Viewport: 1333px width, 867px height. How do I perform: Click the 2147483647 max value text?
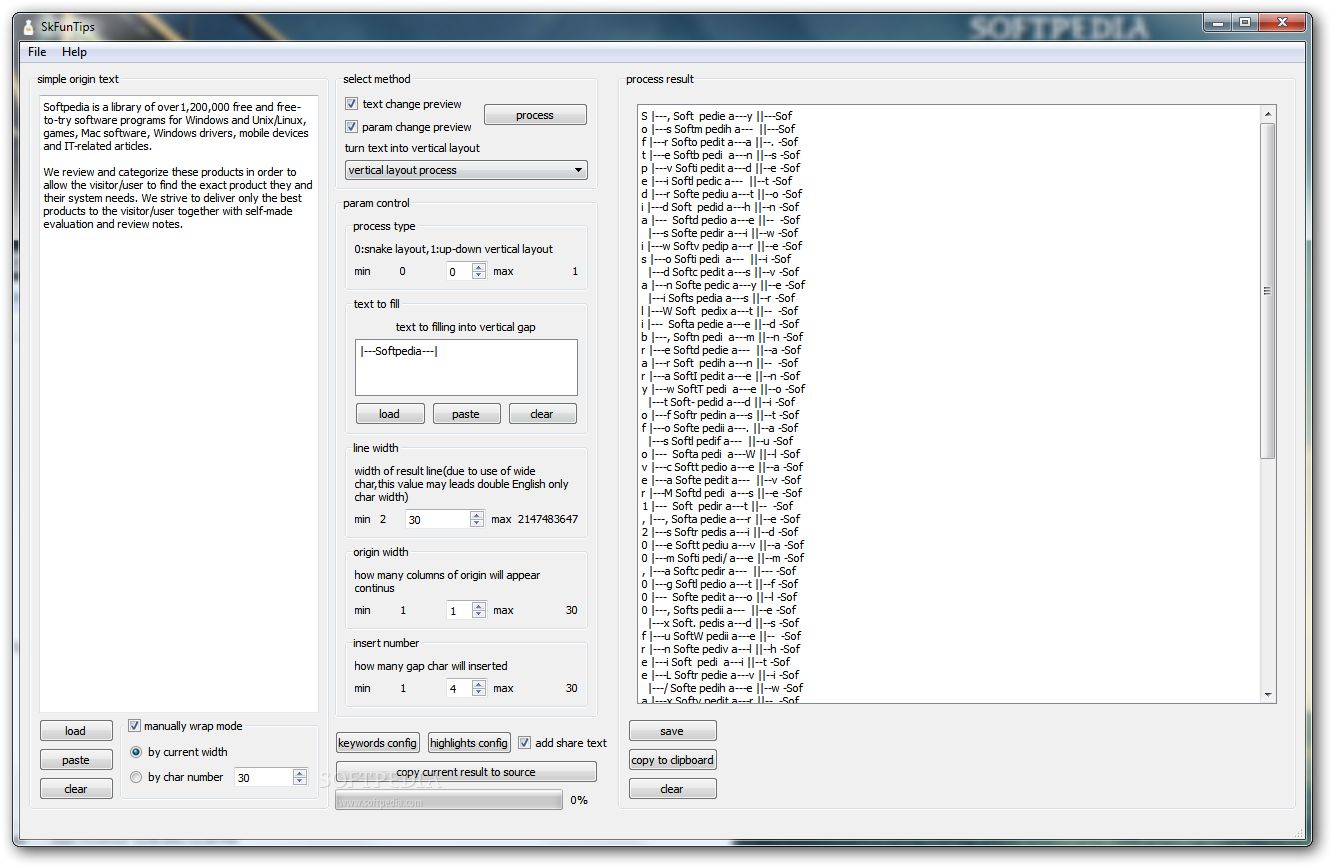pos(548,519)
